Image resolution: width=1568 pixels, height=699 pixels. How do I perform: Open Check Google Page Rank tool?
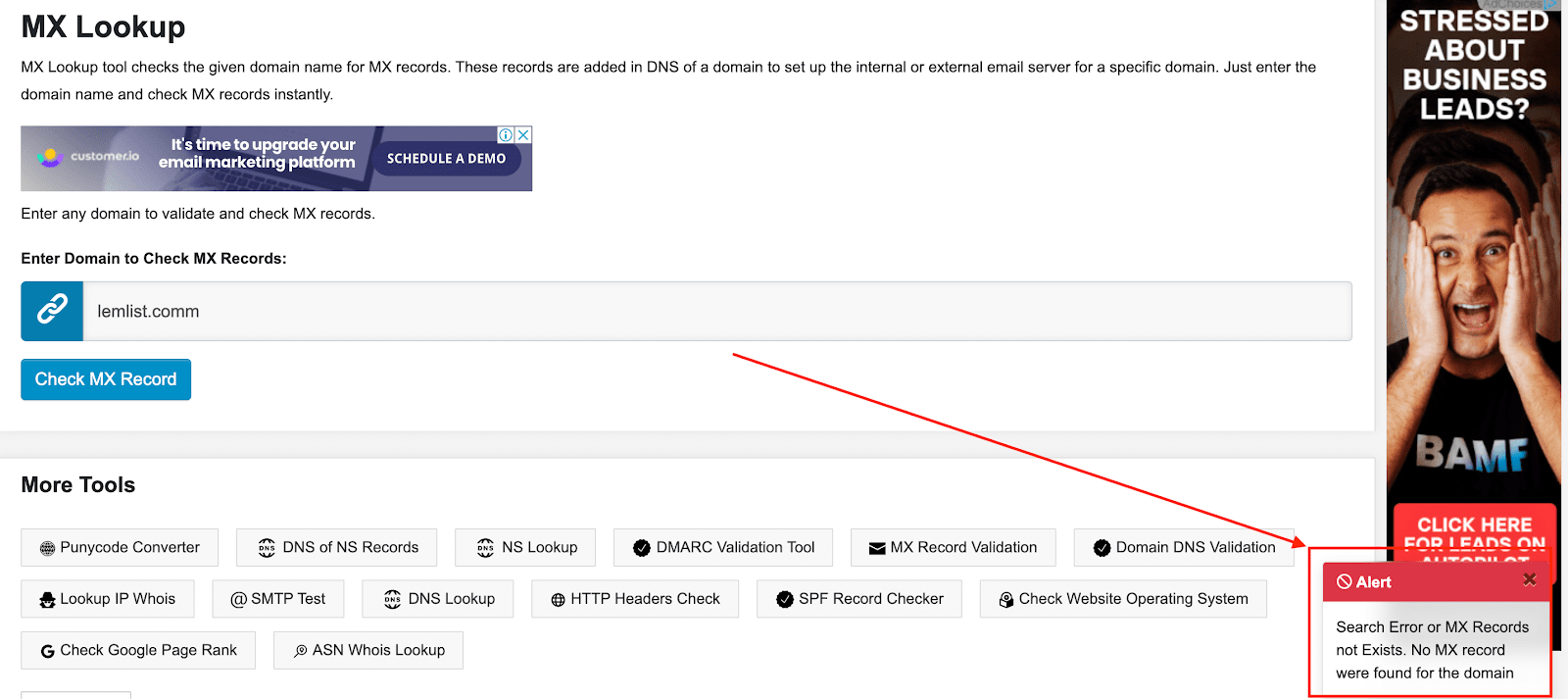click(x=138, y=650)
